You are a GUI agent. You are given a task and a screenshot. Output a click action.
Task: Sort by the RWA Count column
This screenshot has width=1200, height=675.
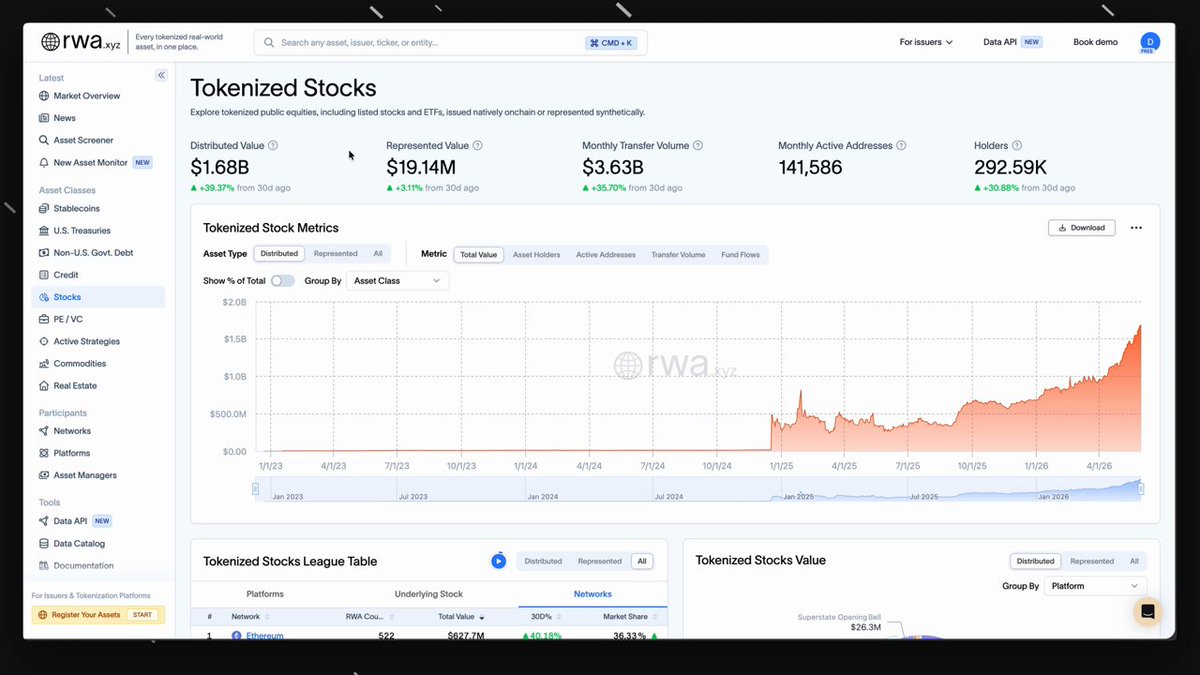[x=369, y=617]
